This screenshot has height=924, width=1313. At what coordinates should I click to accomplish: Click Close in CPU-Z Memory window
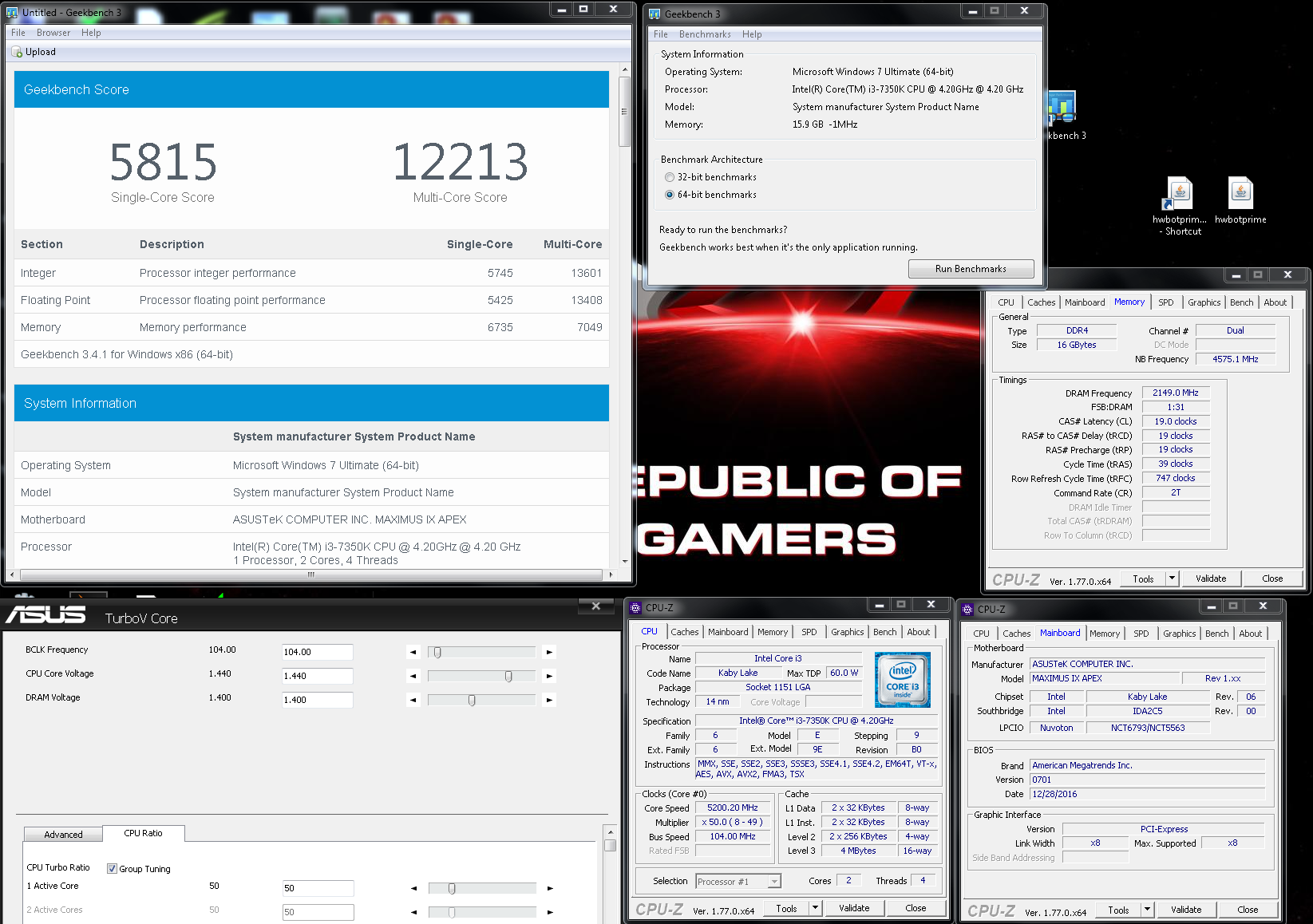click(1272, 578)
